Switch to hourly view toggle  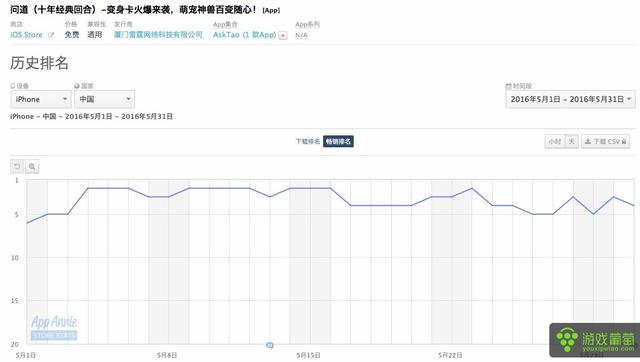[555, 141]
